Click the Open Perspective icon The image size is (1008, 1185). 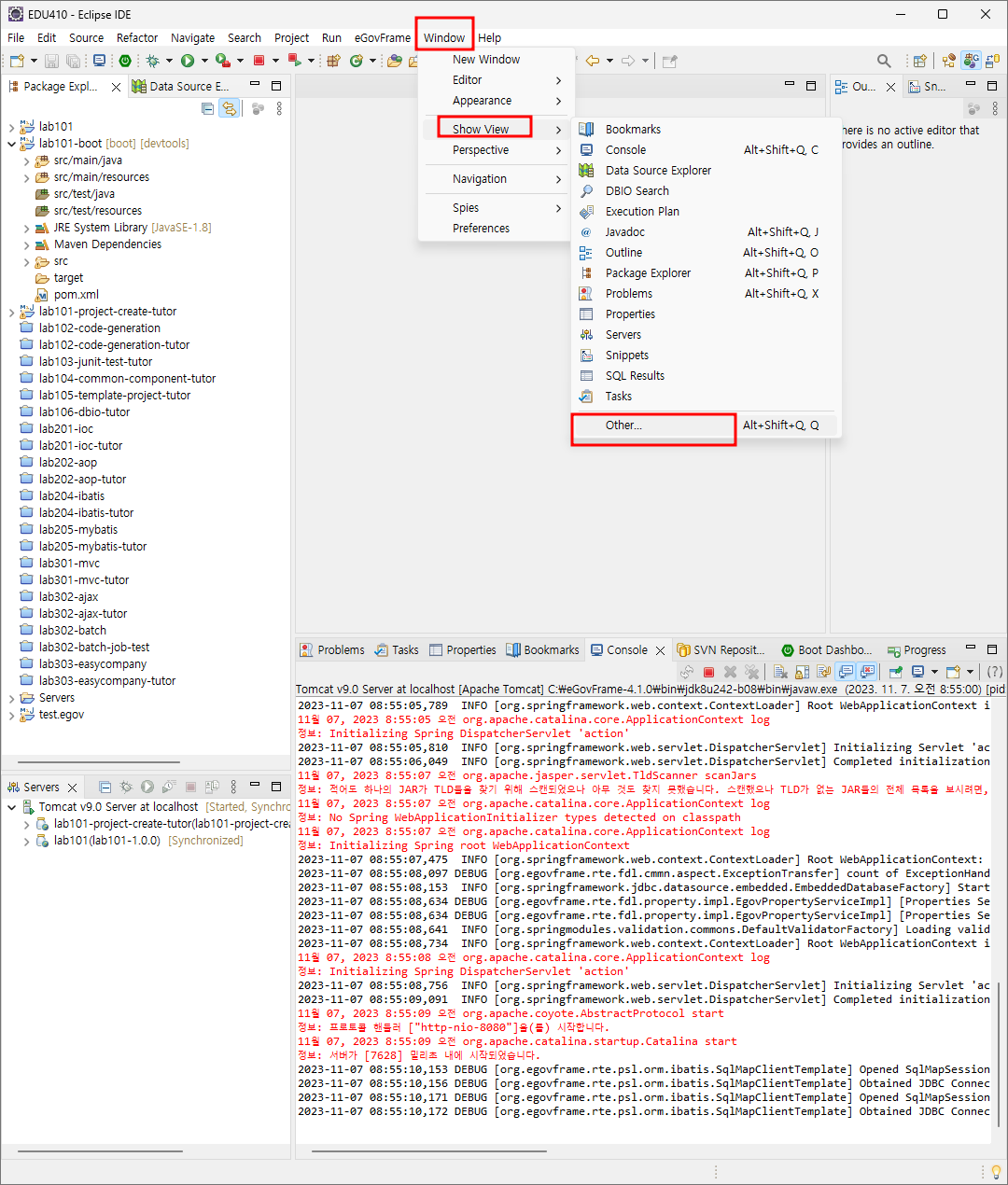point(920,61)
